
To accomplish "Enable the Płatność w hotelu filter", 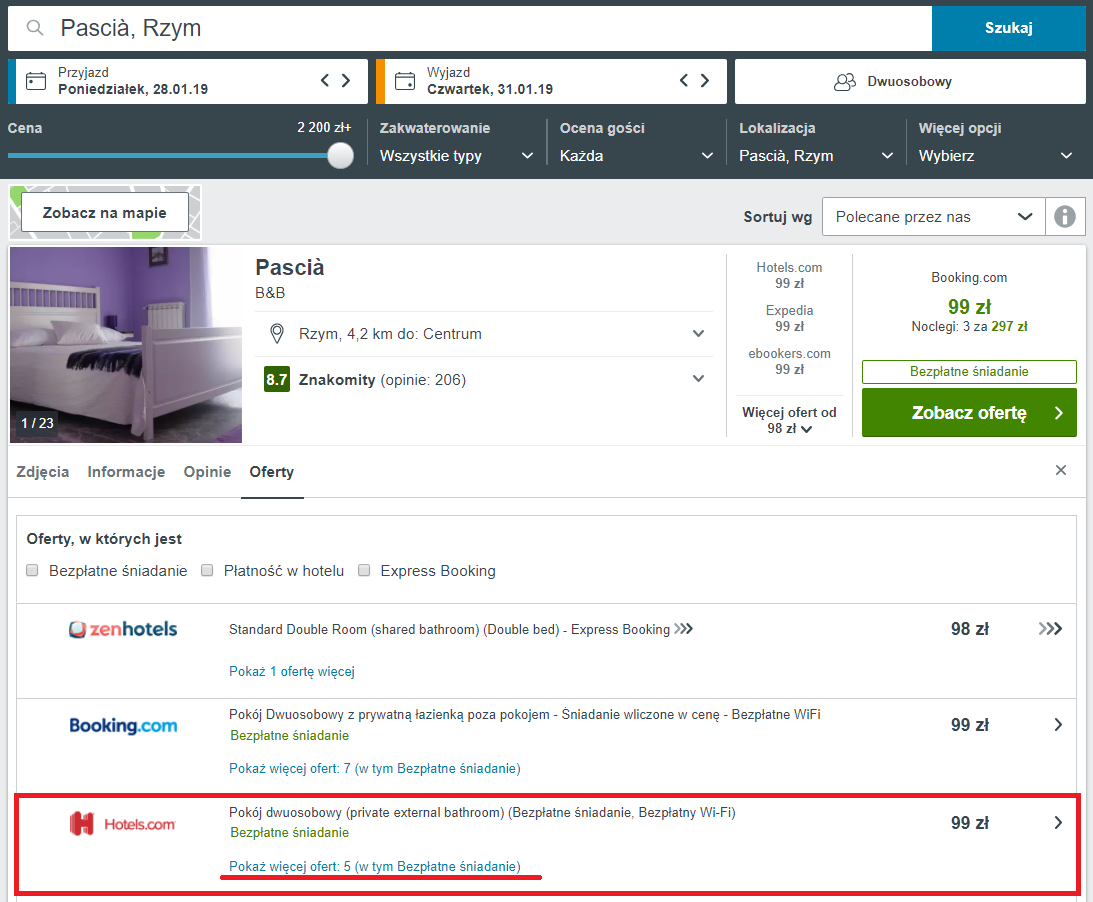I will click(207, 570).
